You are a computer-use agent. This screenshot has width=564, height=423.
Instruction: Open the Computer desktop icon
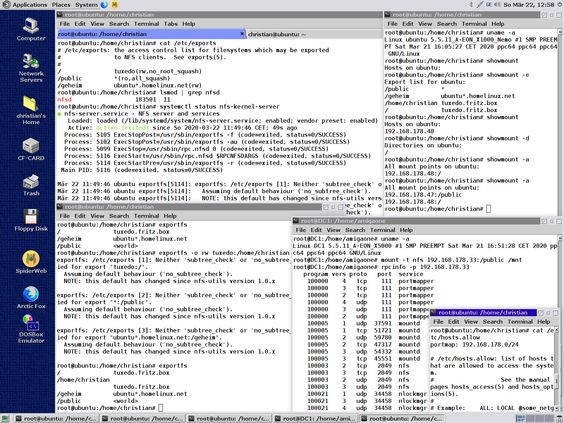31,29
